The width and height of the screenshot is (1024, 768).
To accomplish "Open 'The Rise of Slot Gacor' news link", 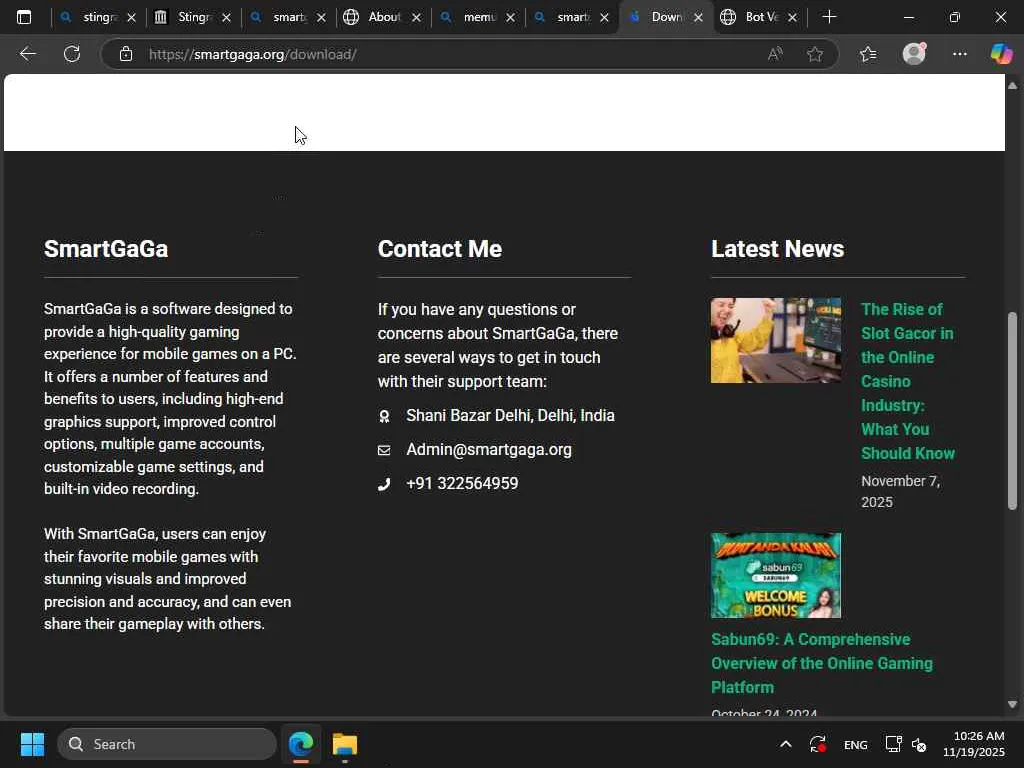I will click(x=908, y=381).
